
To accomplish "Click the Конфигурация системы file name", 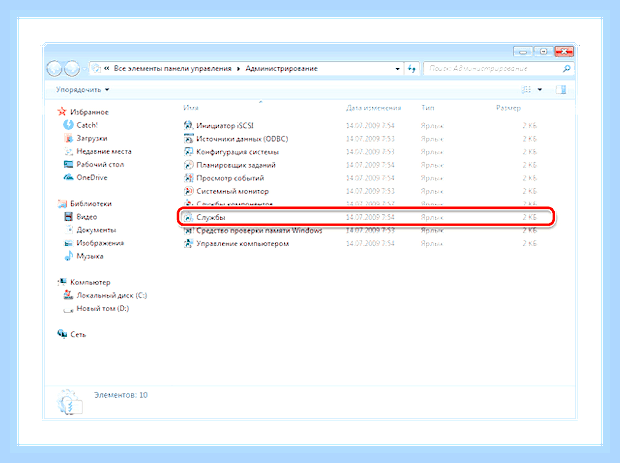I will [x=237, y=152].
